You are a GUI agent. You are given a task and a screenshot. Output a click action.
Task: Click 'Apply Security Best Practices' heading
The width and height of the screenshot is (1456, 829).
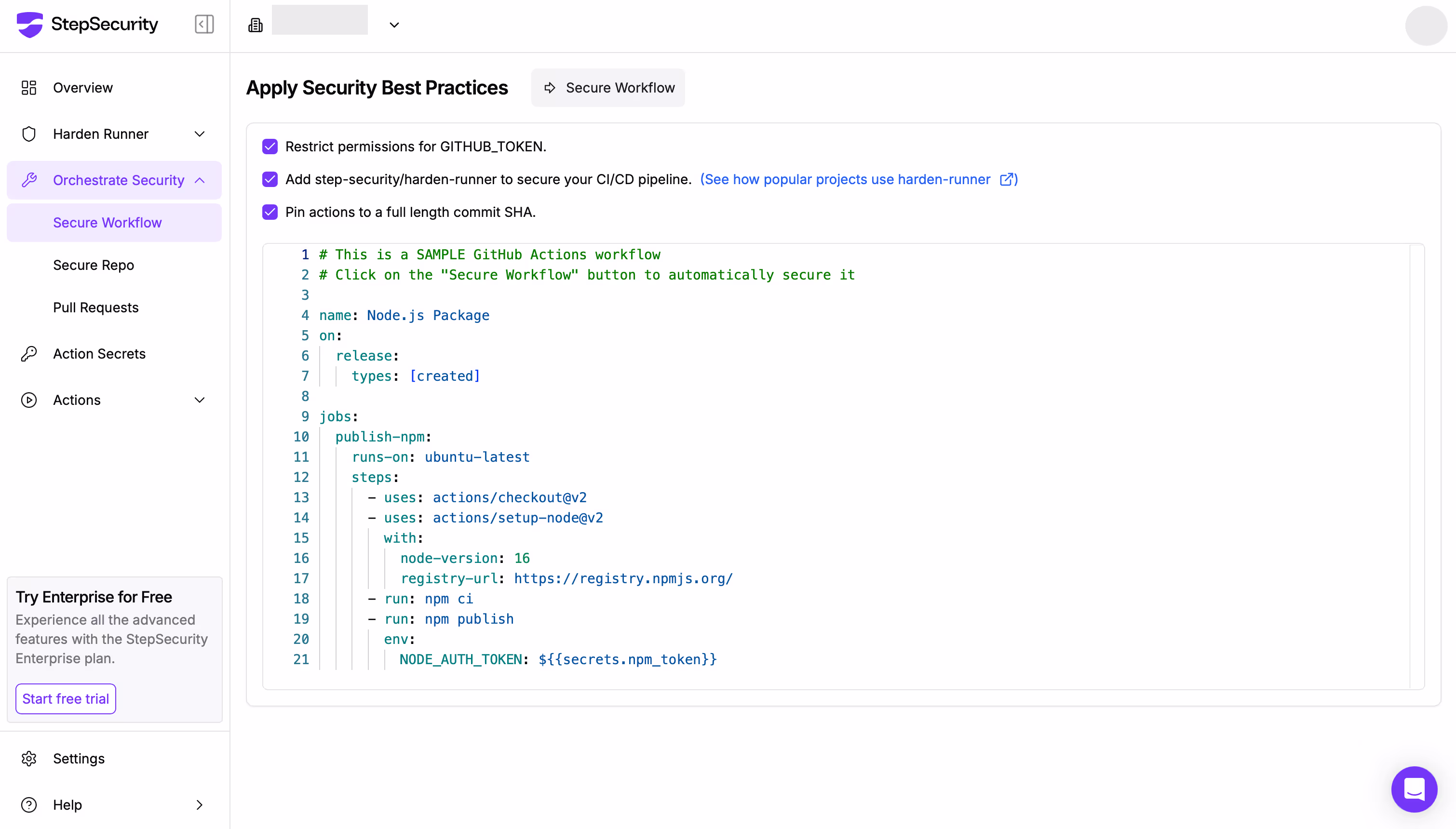[x=377, y=88]
